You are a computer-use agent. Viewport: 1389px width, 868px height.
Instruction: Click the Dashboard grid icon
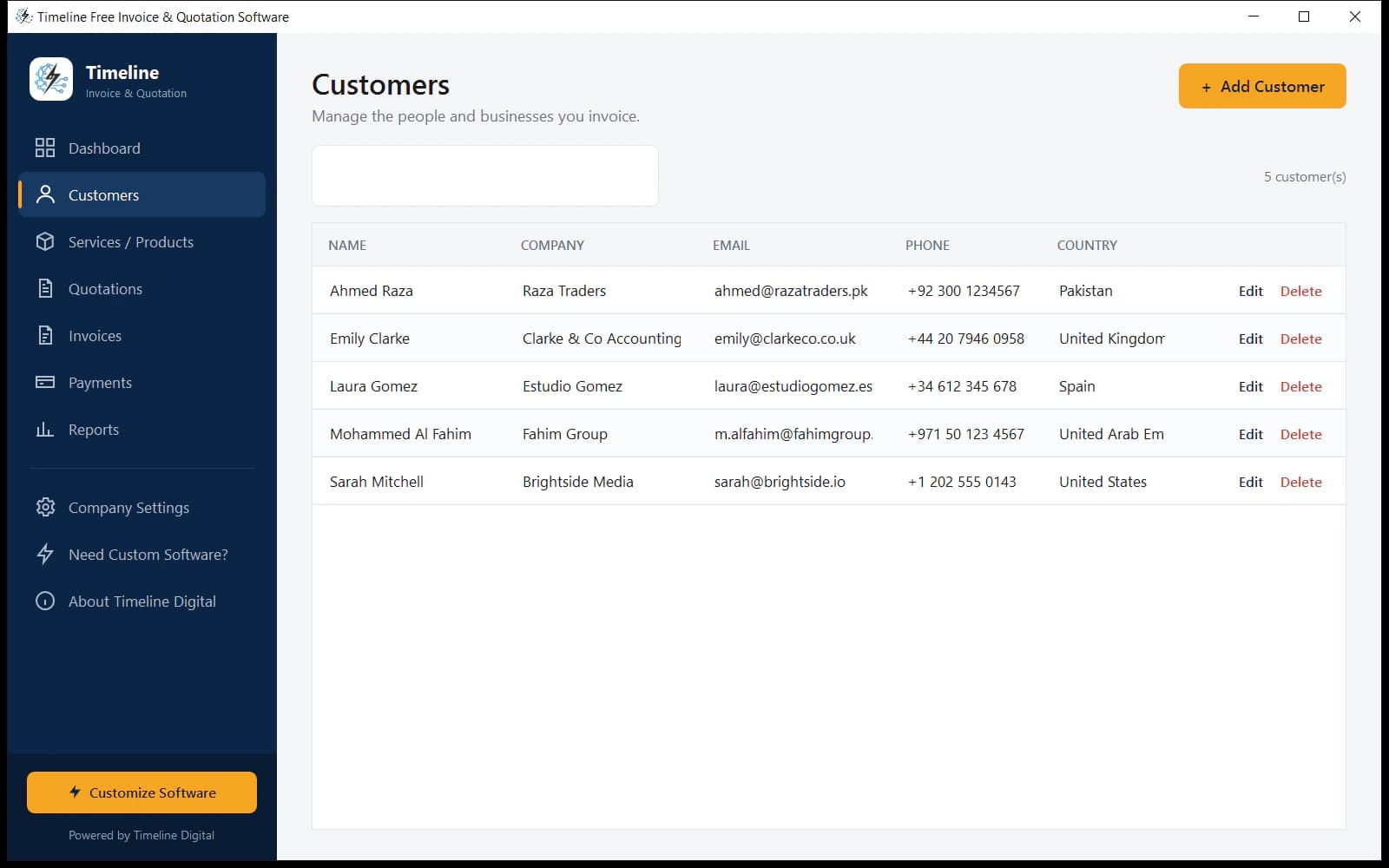tap(45, 148)
